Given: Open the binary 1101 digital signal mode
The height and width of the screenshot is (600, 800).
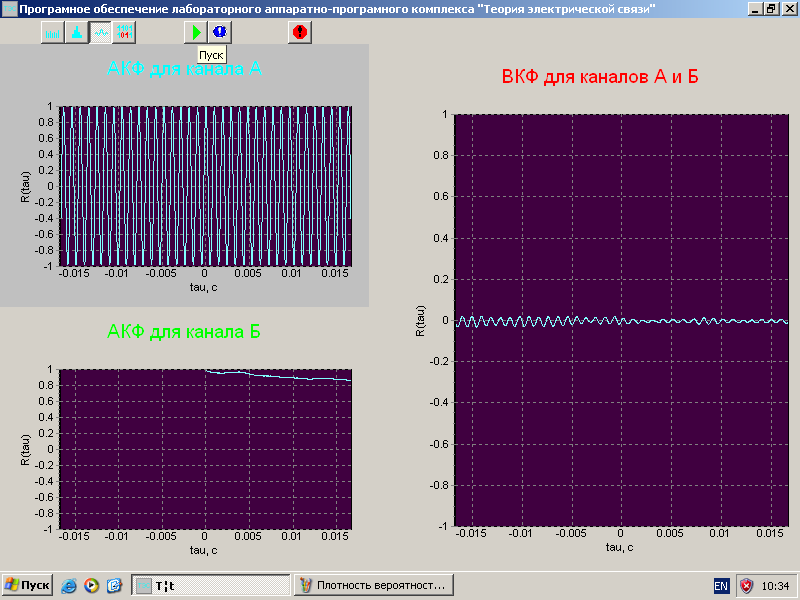Looking at the screenshot, I should point(124,33).
